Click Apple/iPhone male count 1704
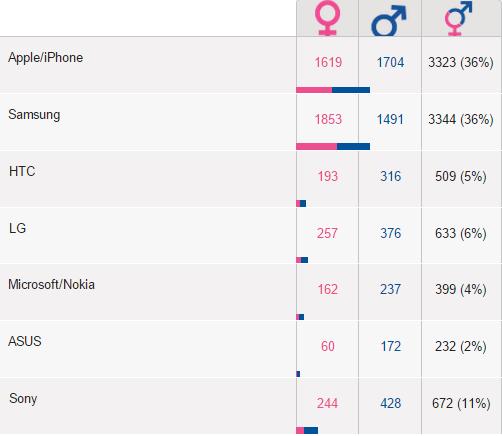This screenshot has width=502, height=436. click(390, 63)
